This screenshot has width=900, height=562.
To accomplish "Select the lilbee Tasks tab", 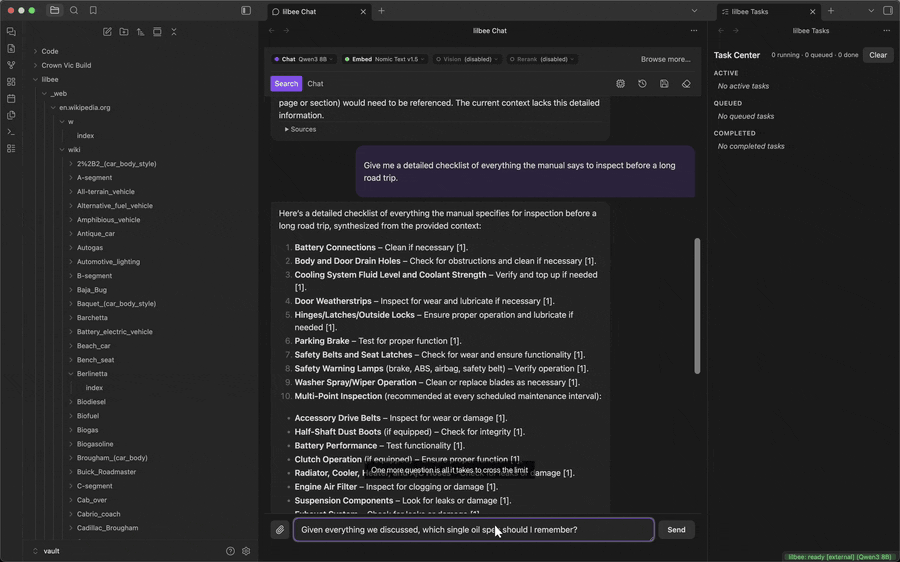I will [x=769, y=11].
